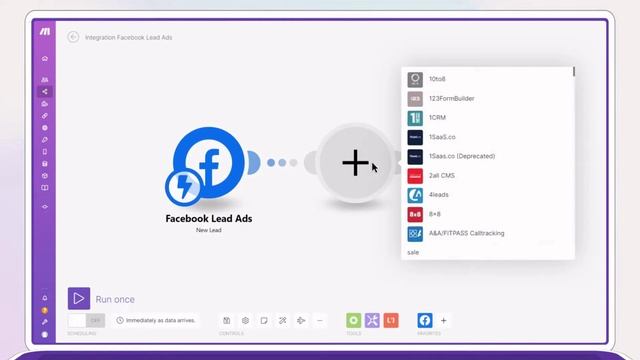The image size is (640, 360).
Task: Open the sidebar rocket icon near bottom
Action: pyautogui.click(x=45, y=322)
